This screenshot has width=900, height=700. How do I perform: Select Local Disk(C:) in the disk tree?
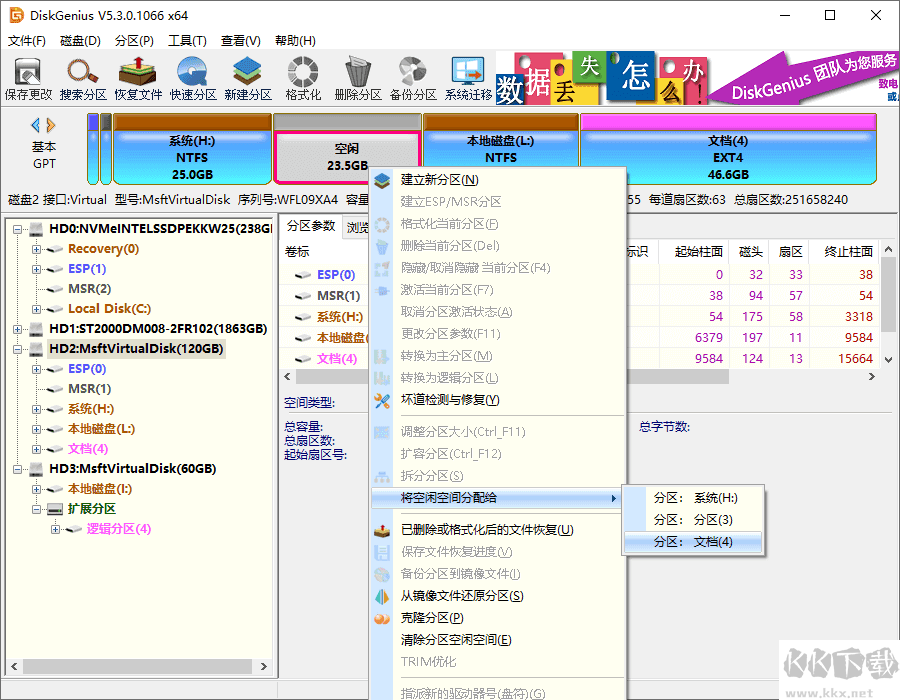(x=109, y=309)
